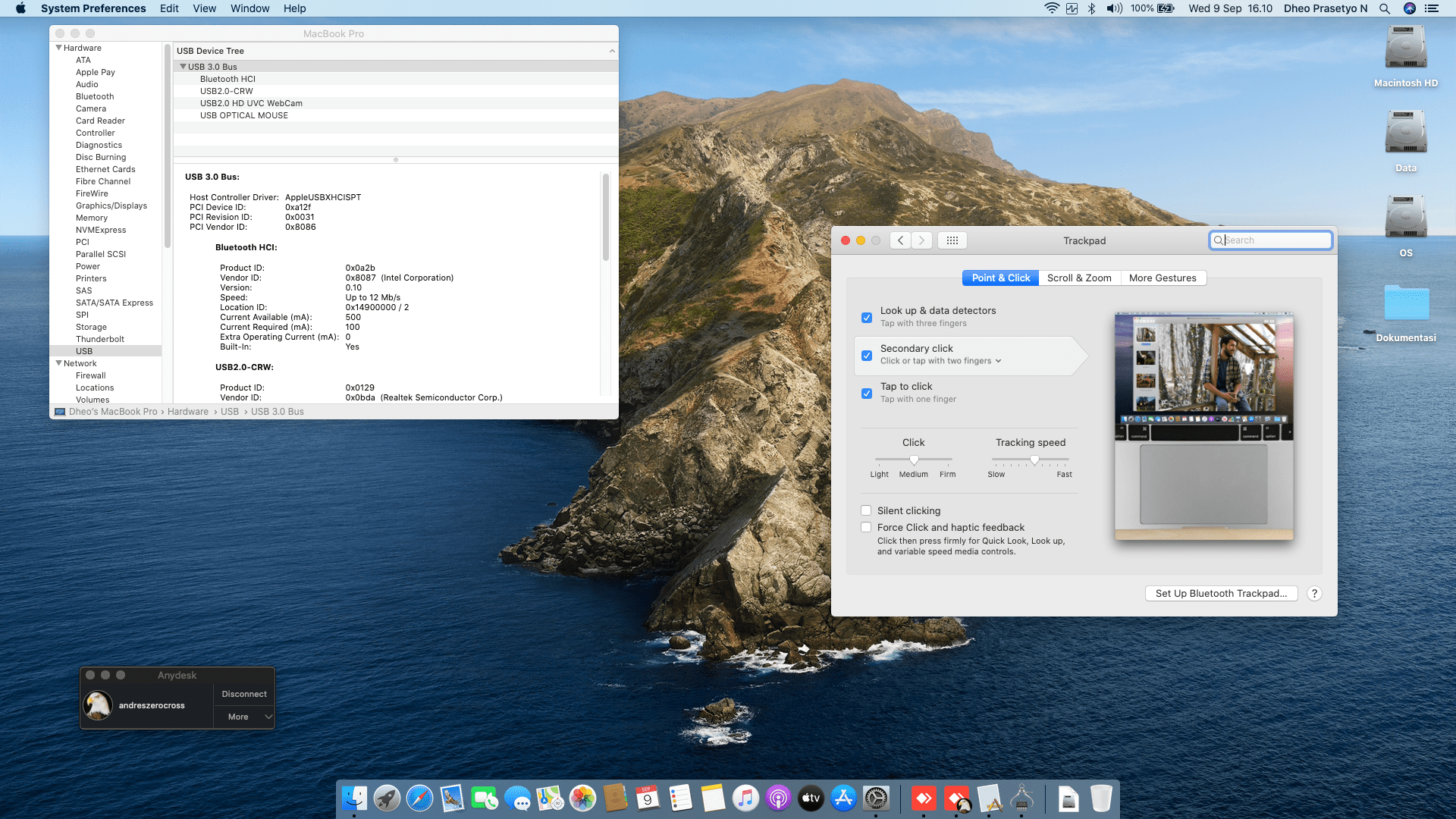
Task: Open 'Click or tap with two fingers' dropdown
Action: pos(940,361)
